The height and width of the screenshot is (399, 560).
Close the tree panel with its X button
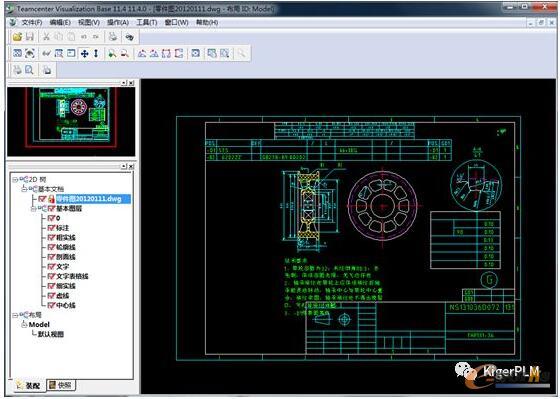coord(131,166)
